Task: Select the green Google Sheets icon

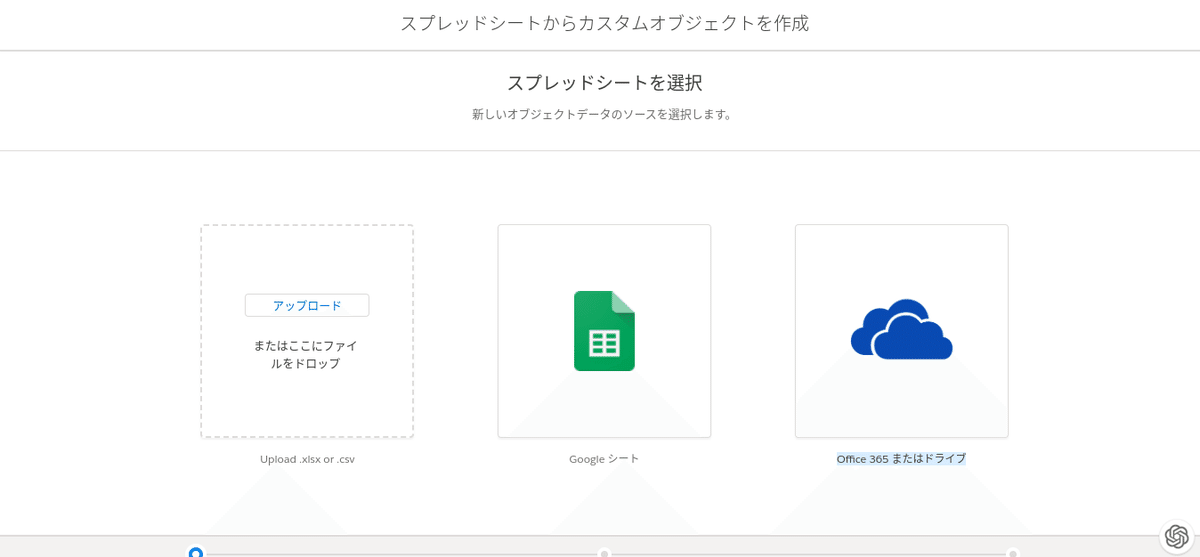Action: (x=604, y=331)
